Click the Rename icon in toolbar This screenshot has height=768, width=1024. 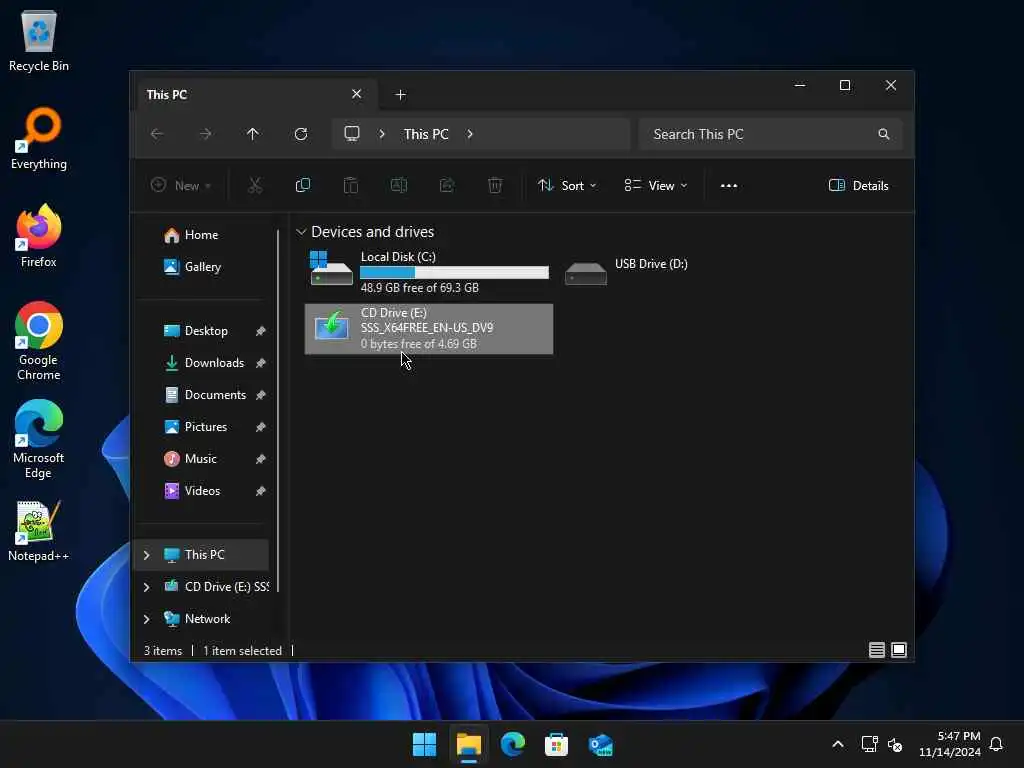(398, 185)
